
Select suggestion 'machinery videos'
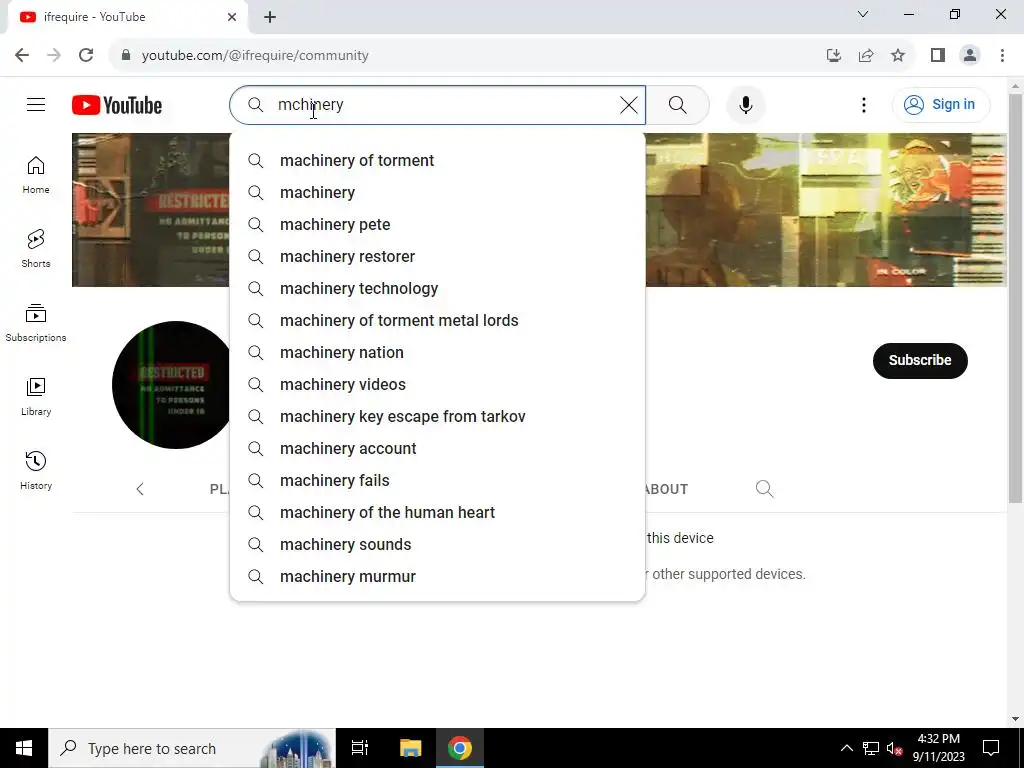point(438,385)
